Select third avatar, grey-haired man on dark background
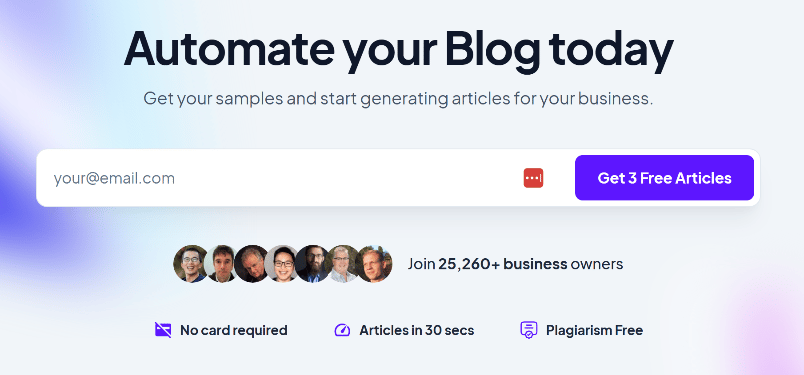This screenshot has width=804, height=375. (x=250, y=264)
